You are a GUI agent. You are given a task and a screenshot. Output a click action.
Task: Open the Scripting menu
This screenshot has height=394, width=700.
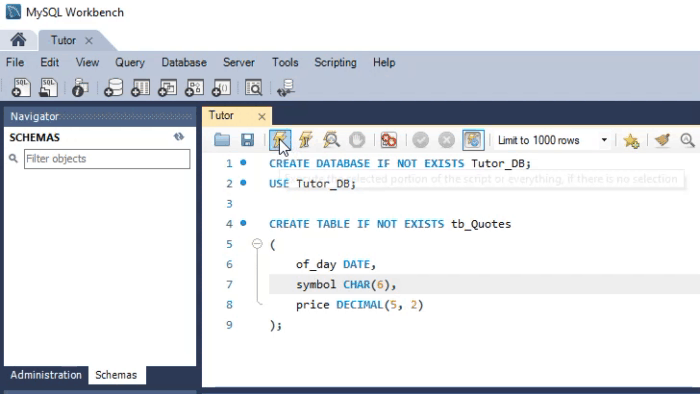point(335,62)
